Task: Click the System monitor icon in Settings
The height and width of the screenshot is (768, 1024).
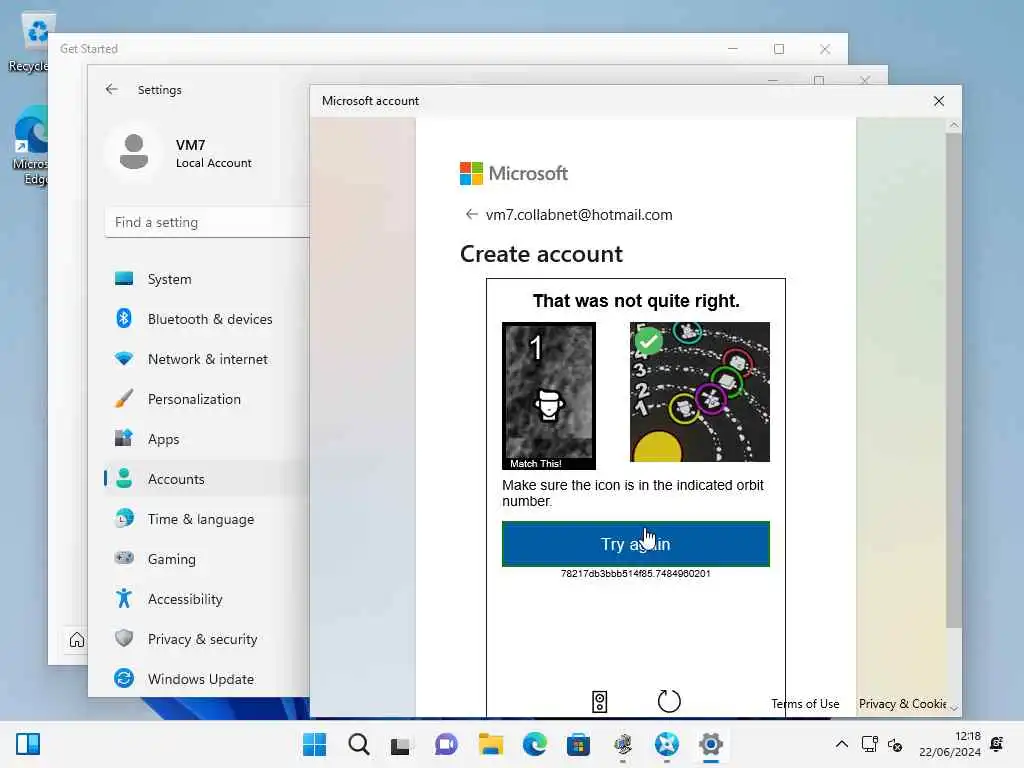Action: tap(123, 279)
